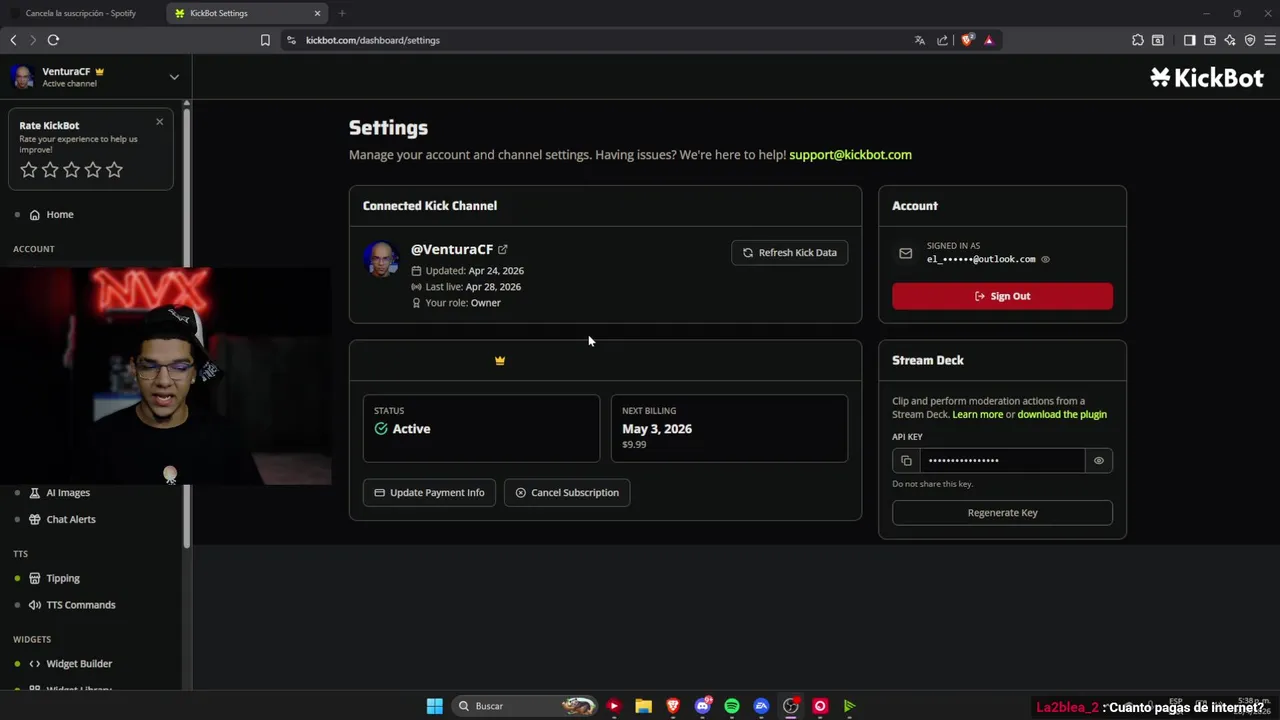1280x720 pixels.
Task: Click the masked API key field
Action: 1002,460
